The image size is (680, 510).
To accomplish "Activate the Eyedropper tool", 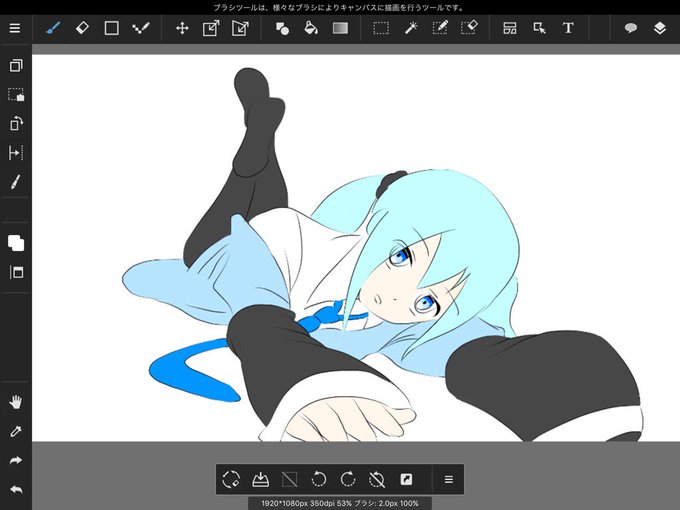I will [x=16, y=431].
